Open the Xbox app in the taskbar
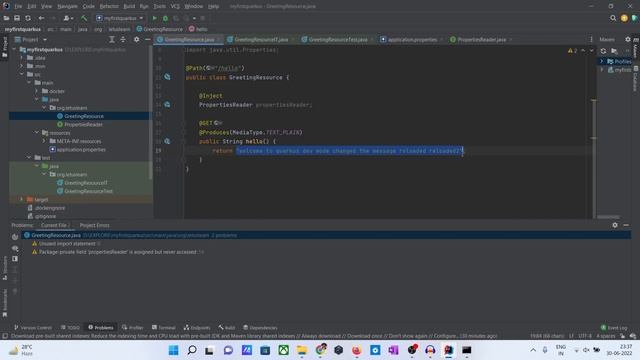 (x=283, y=350)
